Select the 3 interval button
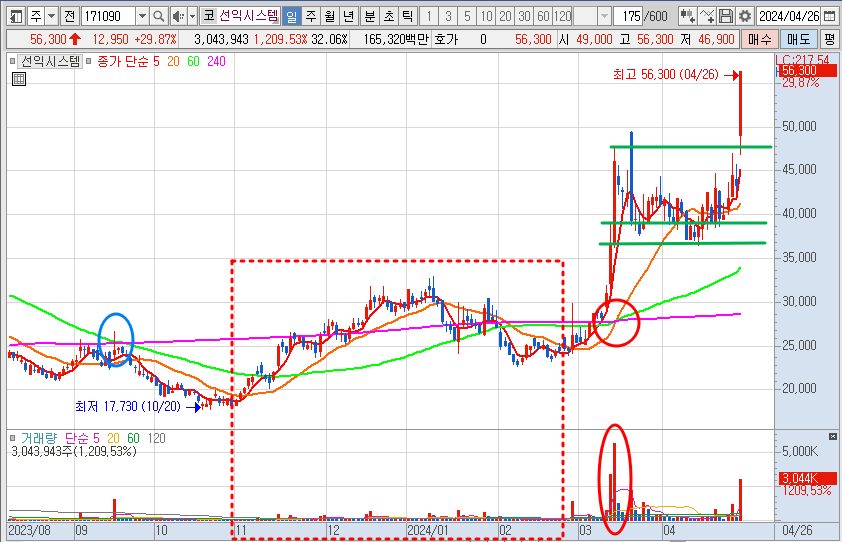This screenshot has width=842, height=542. click(448, 17)
